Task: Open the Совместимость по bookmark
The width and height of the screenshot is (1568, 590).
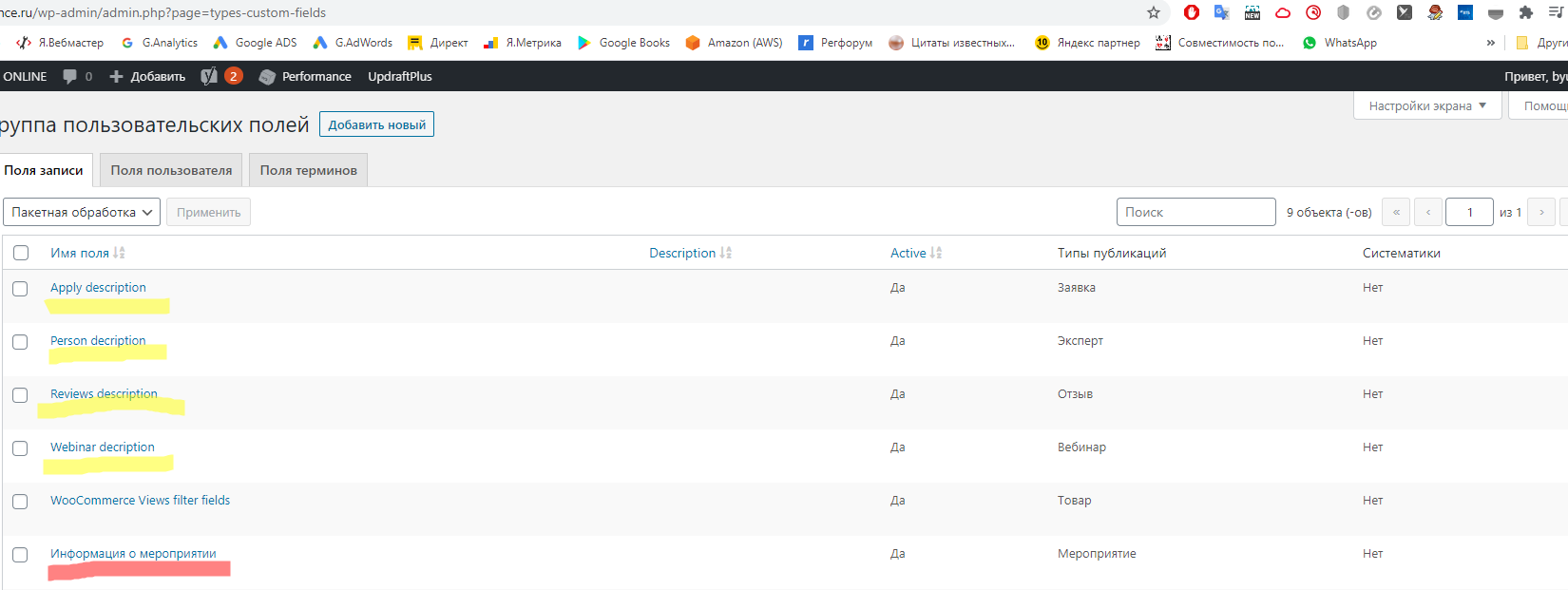Action: pyautogui.click(x=1219, y=43)
